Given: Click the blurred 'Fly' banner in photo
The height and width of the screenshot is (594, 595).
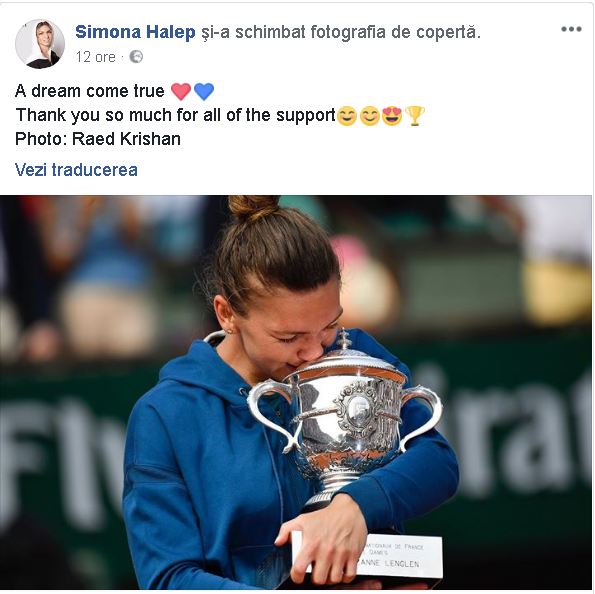Looking at the screenshot, I should coord(61,467).
